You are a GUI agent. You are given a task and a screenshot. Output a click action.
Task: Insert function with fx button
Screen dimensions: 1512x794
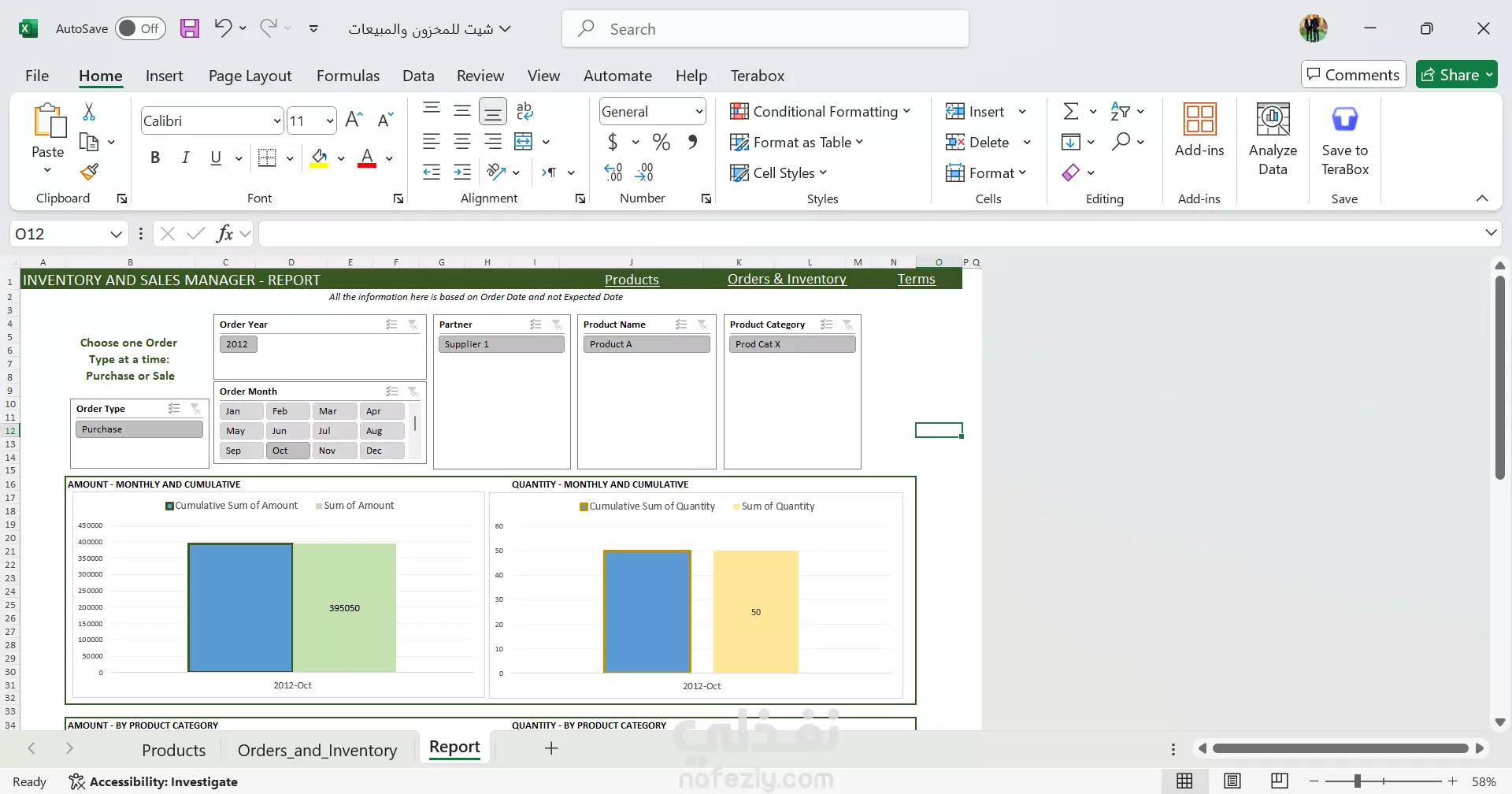tap(224, 233)
